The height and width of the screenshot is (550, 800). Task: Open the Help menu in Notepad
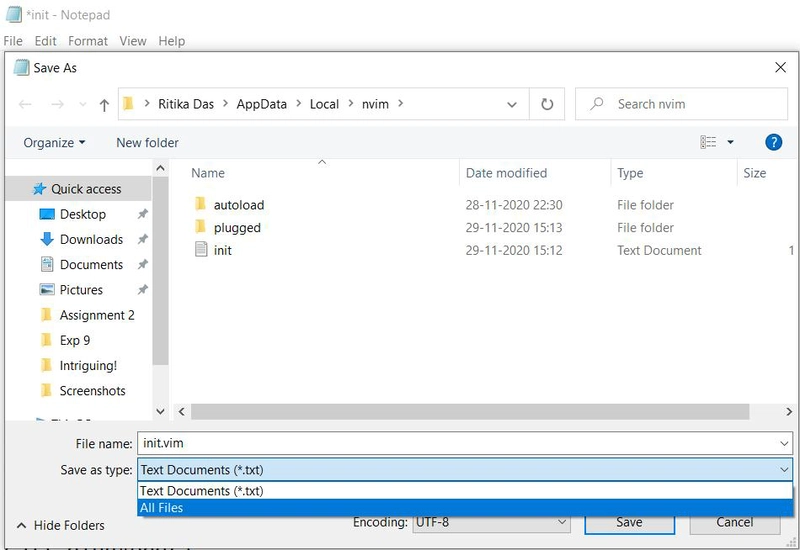click(171, 41)
